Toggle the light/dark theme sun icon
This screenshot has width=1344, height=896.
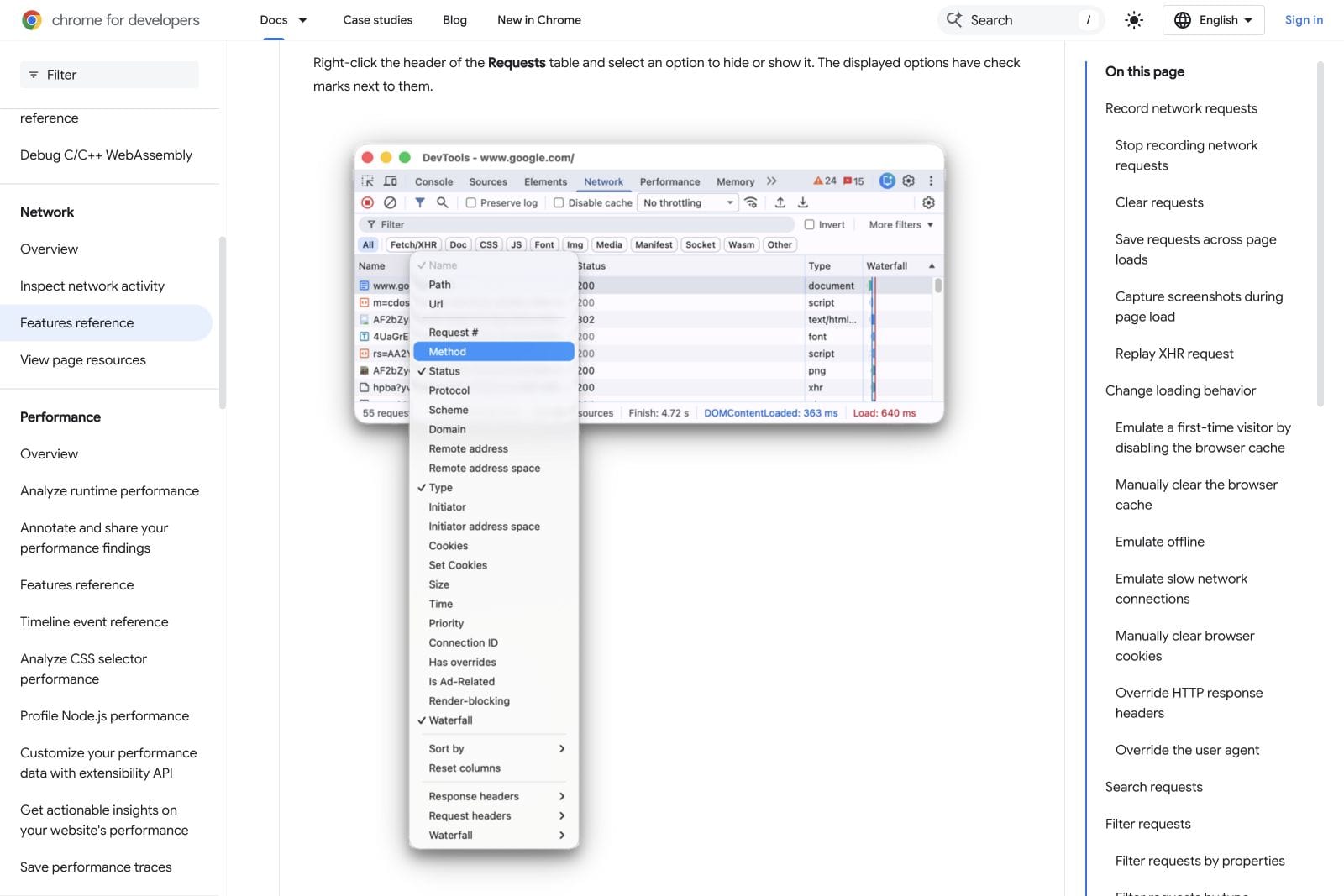[1133, 20]
